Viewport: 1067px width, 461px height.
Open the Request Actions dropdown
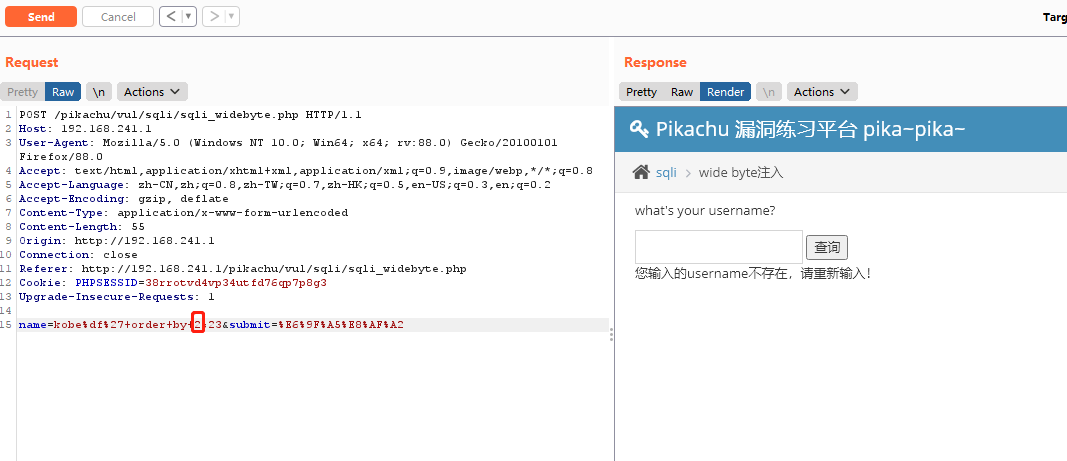(152, 92)
